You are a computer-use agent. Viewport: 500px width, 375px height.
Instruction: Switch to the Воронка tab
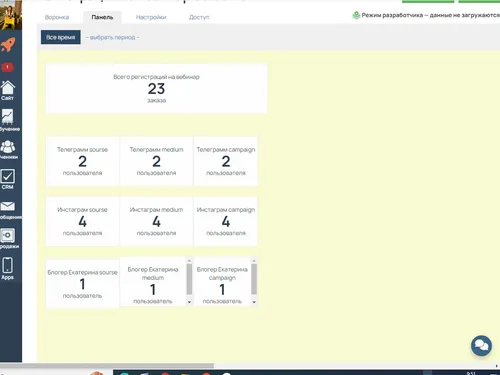pos(57,17)
